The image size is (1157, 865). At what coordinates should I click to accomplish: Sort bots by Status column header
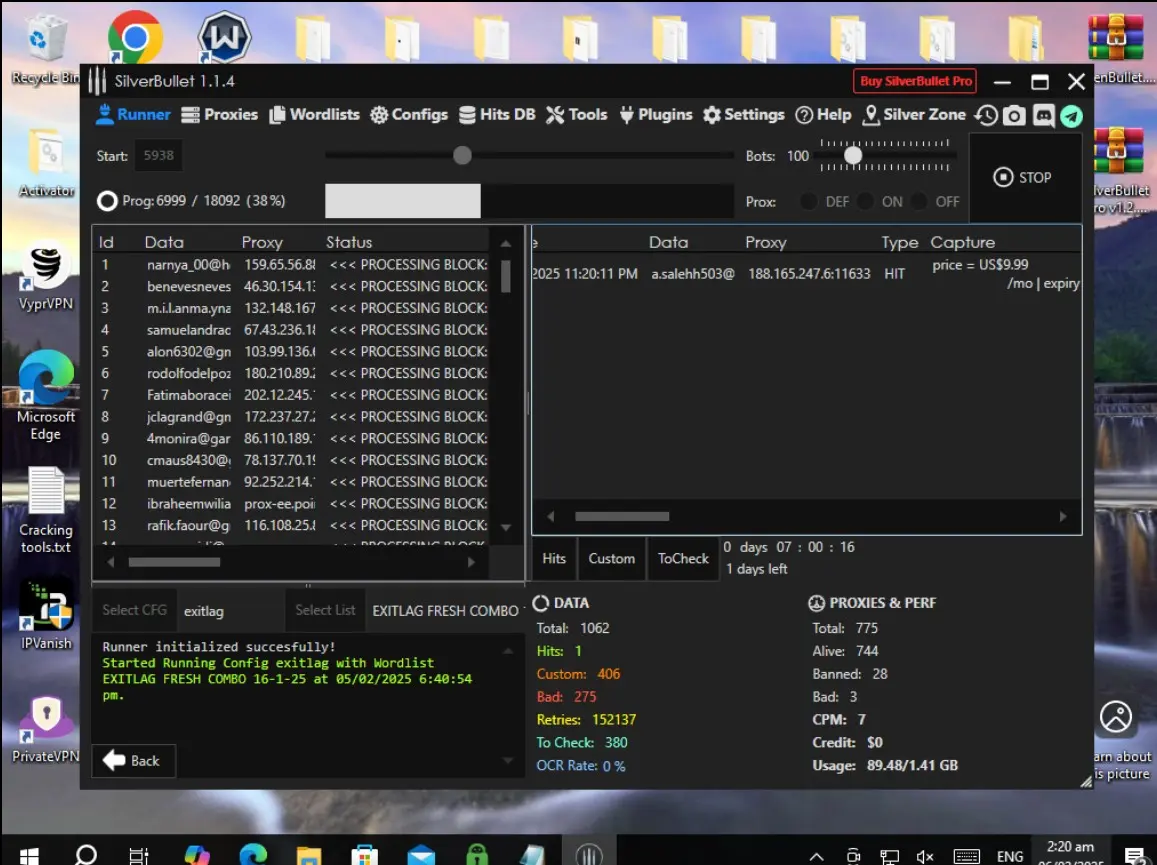(349, 242)
